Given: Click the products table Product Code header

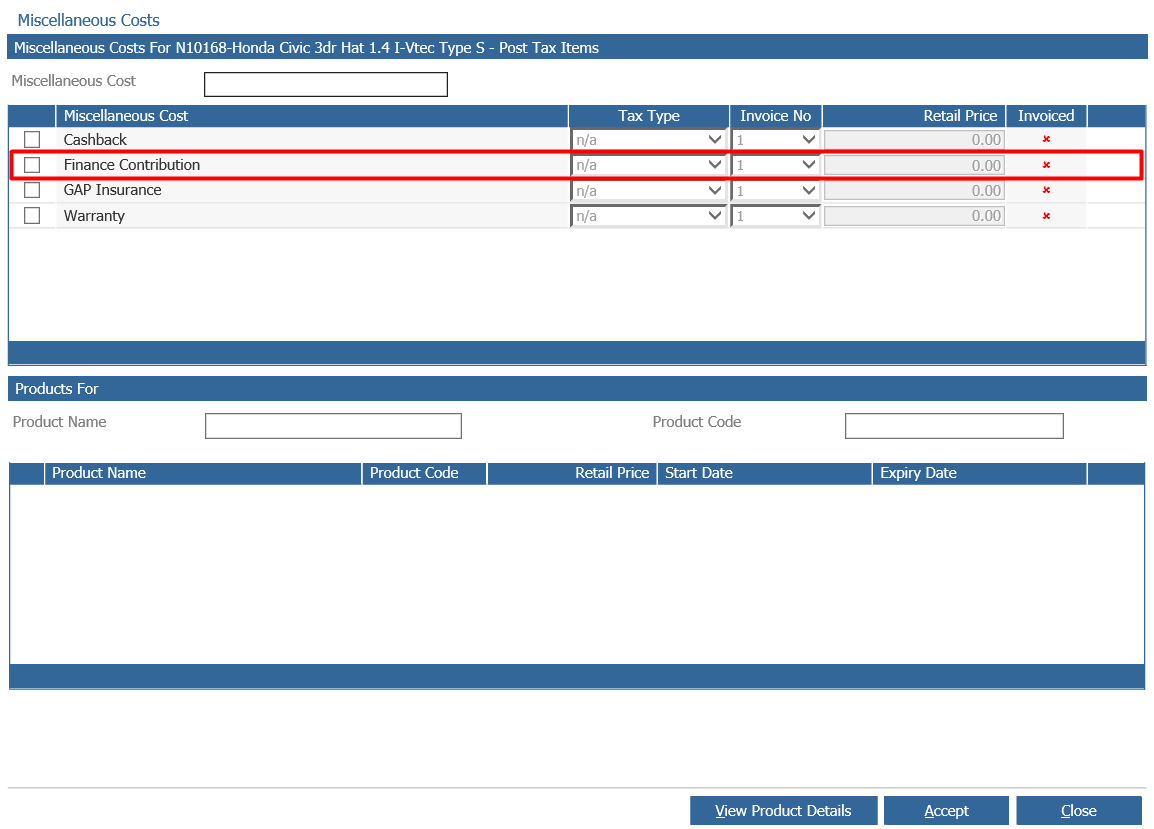Looking at the screenshot, I should click(425, 473).
